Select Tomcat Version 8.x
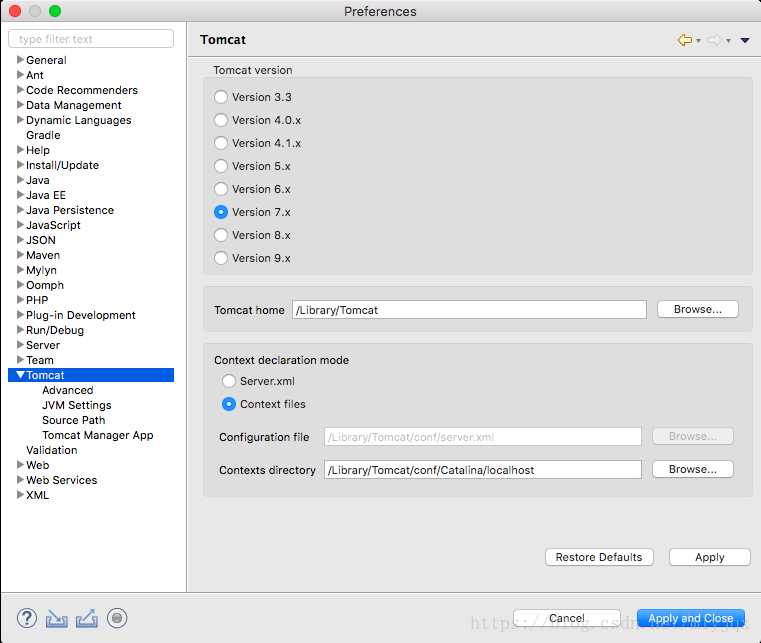Image resolution: width=761 pixels, height=643 pixels. (x=221, y=235)
